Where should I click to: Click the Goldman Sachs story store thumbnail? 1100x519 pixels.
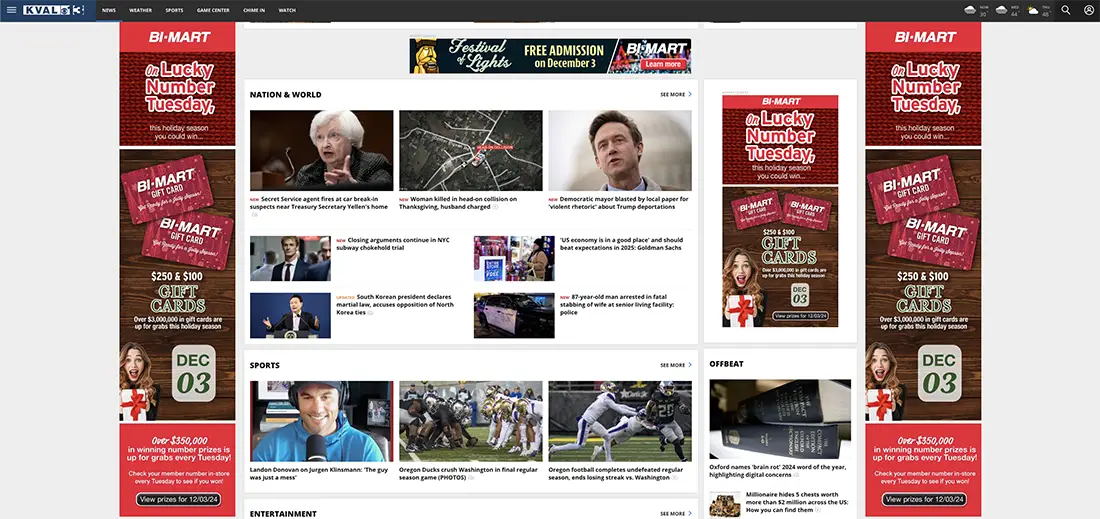(514, 258)
